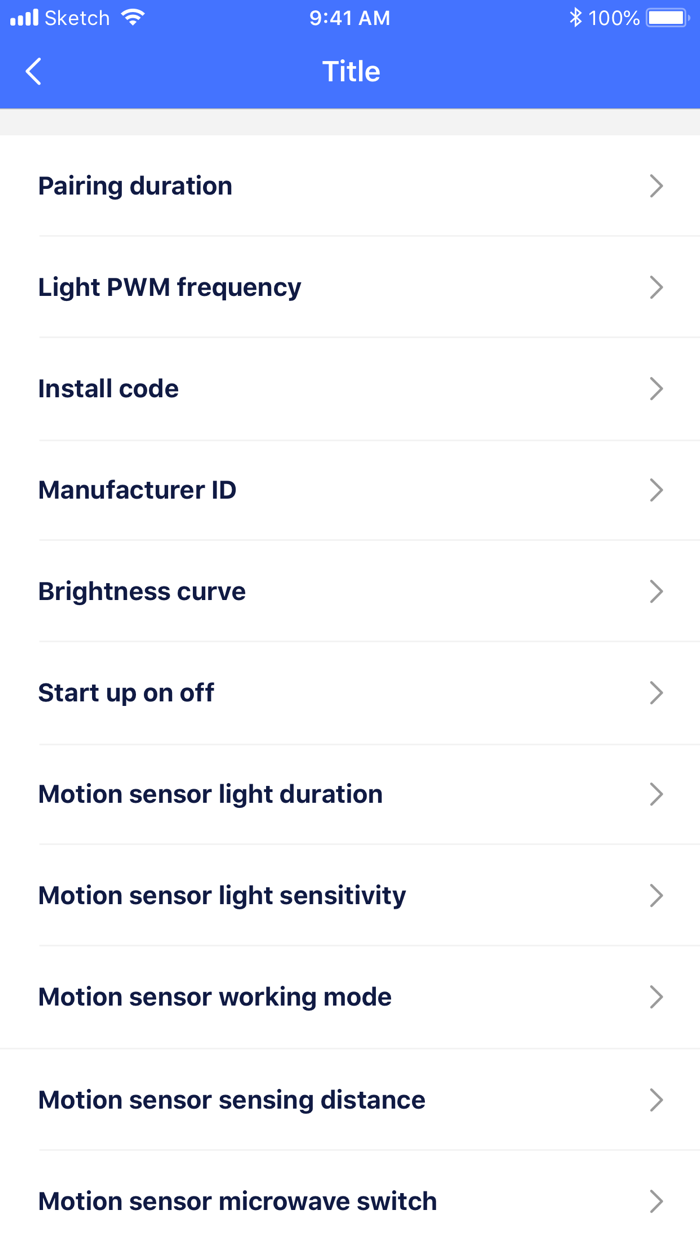This screenshot has width=700, height=1244.
Task: Click the Wi-Fi icon in the status bar
Action: pos(135,17)
